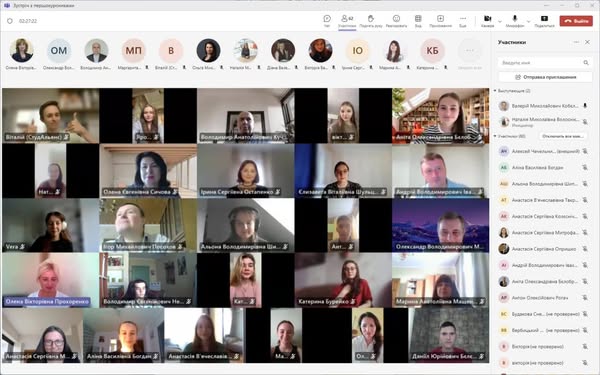Click the Отправка приглашения button
Image resolution: width=600 pixels, height=375 pixels.
(x=545, y=77)
